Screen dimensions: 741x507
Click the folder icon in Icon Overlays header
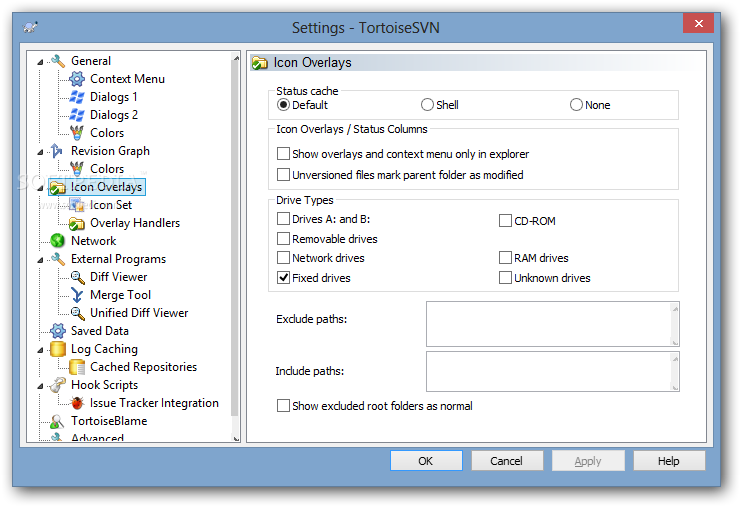259,63
